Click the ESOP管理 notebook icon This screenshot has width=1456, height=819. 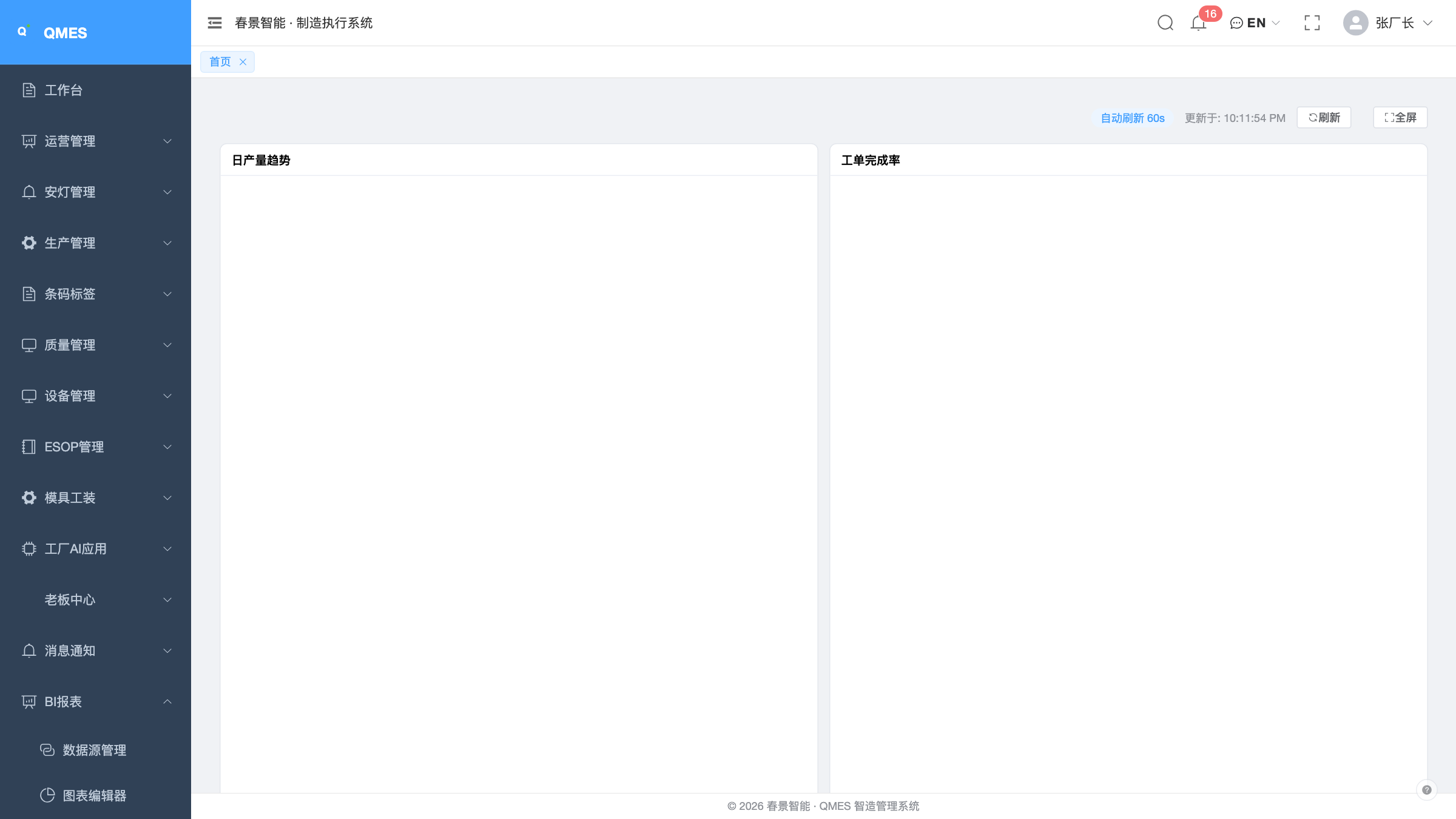pos(29,447)
